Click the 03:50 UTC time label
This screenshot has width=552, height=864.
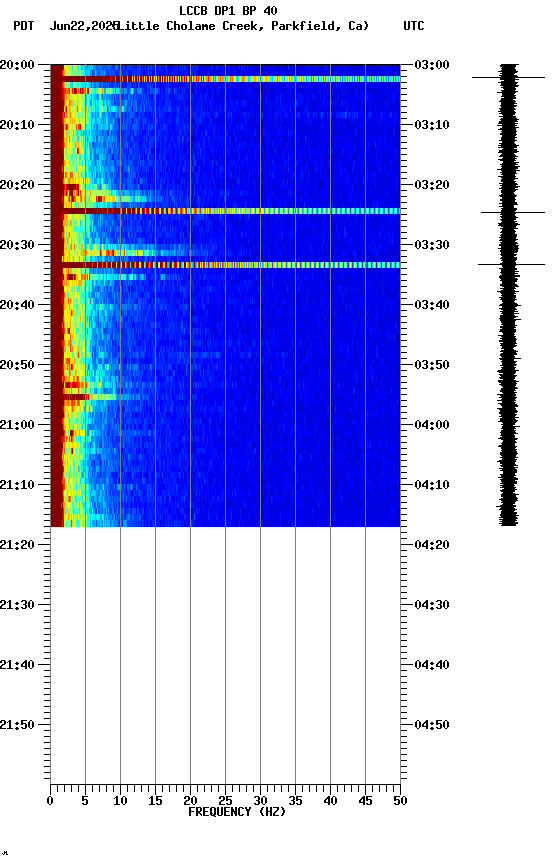pyautogui.click(x=432, y=365)
